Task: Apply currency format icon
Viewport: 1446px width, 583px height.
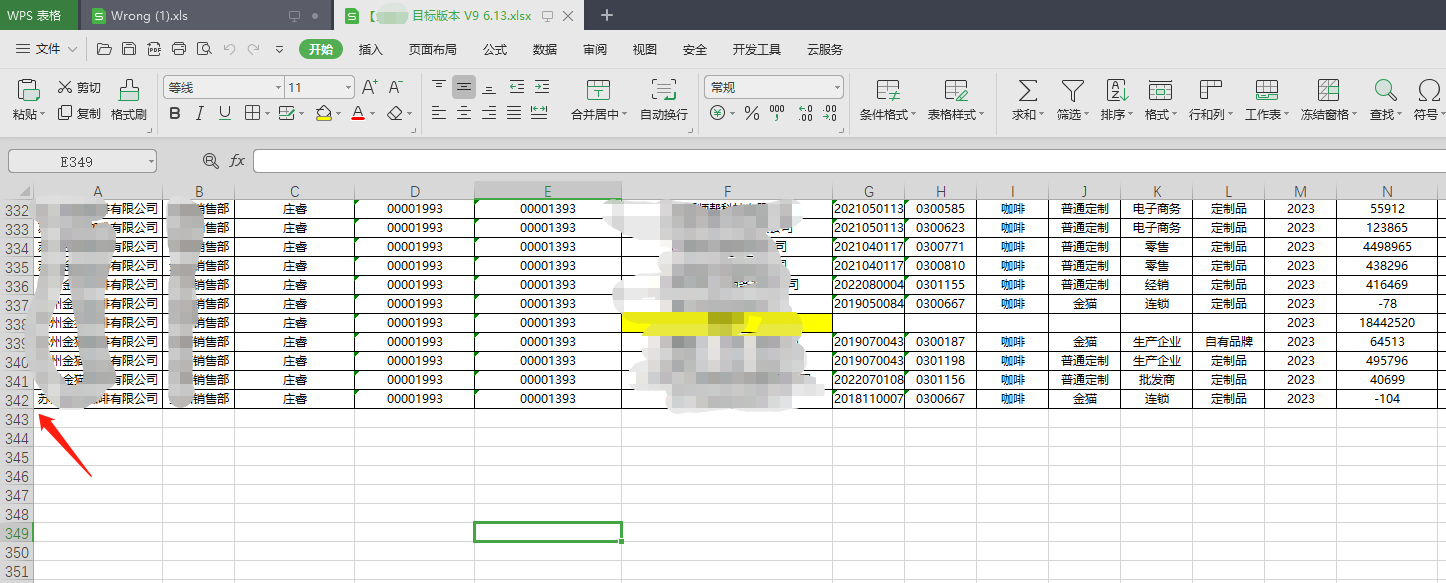Action: 717,113
